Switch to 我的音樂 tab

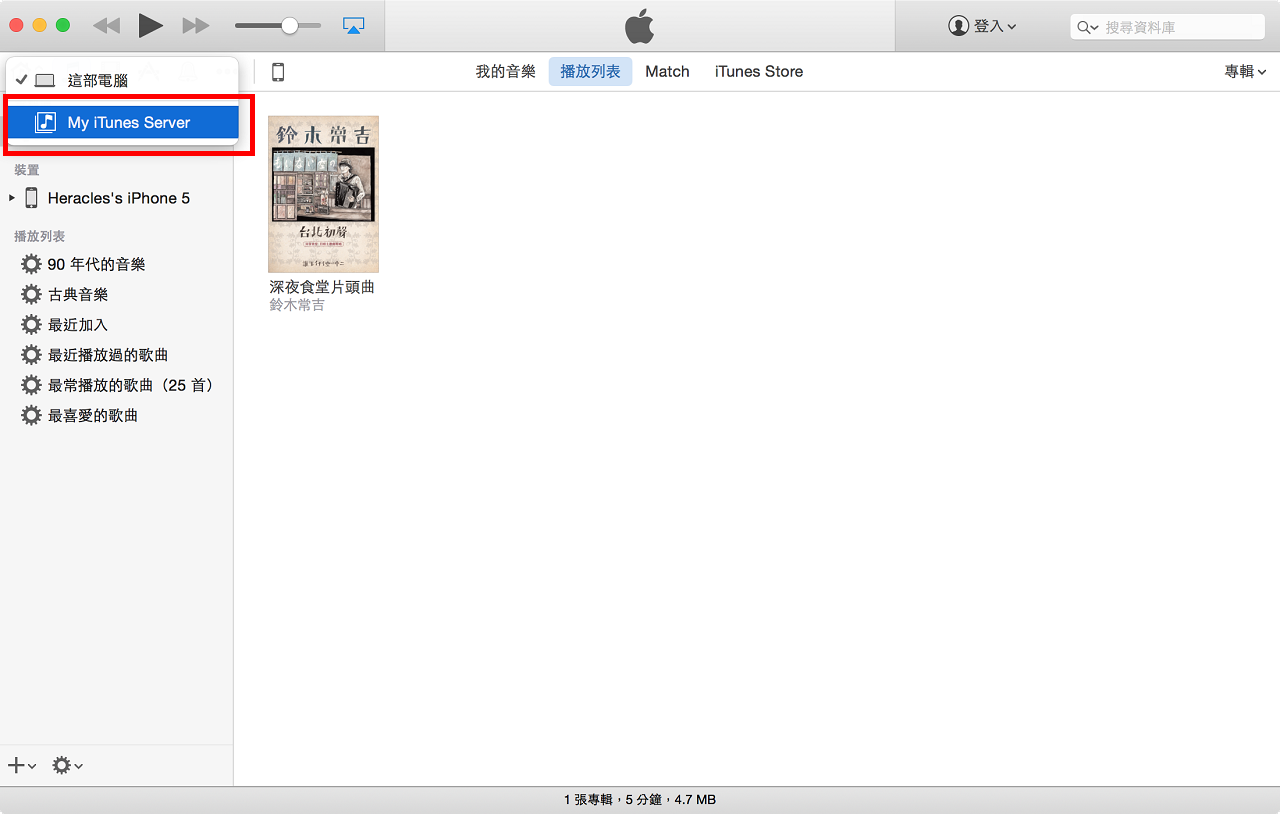pyautogui.click(x=506, y=72)
